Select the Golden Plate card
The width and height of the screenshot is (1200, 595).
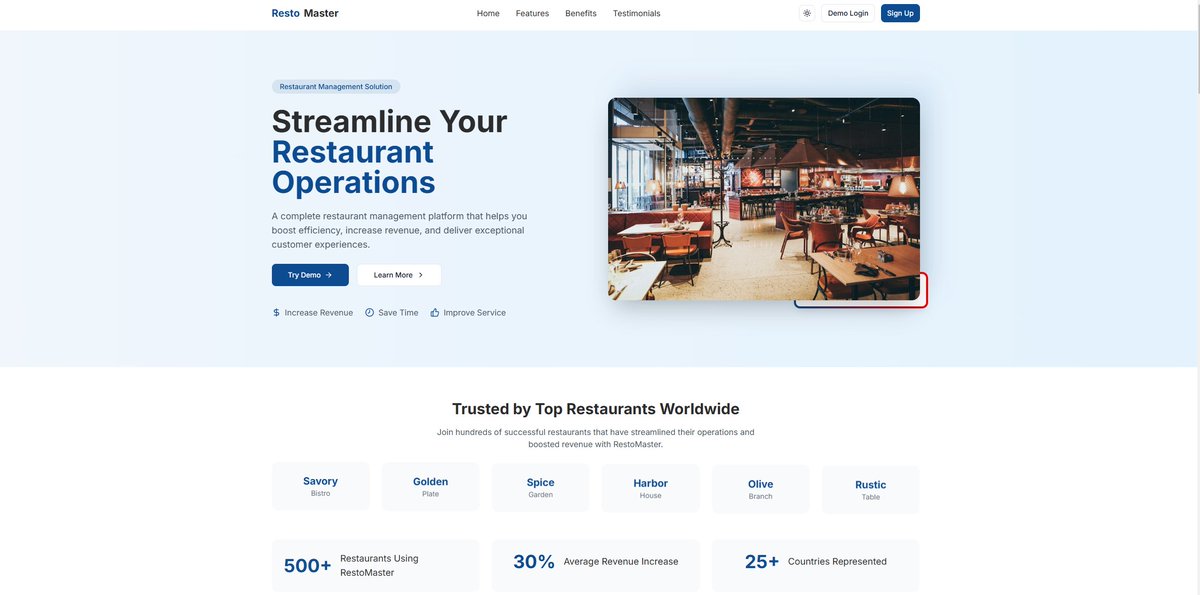(x=430, y=486)
